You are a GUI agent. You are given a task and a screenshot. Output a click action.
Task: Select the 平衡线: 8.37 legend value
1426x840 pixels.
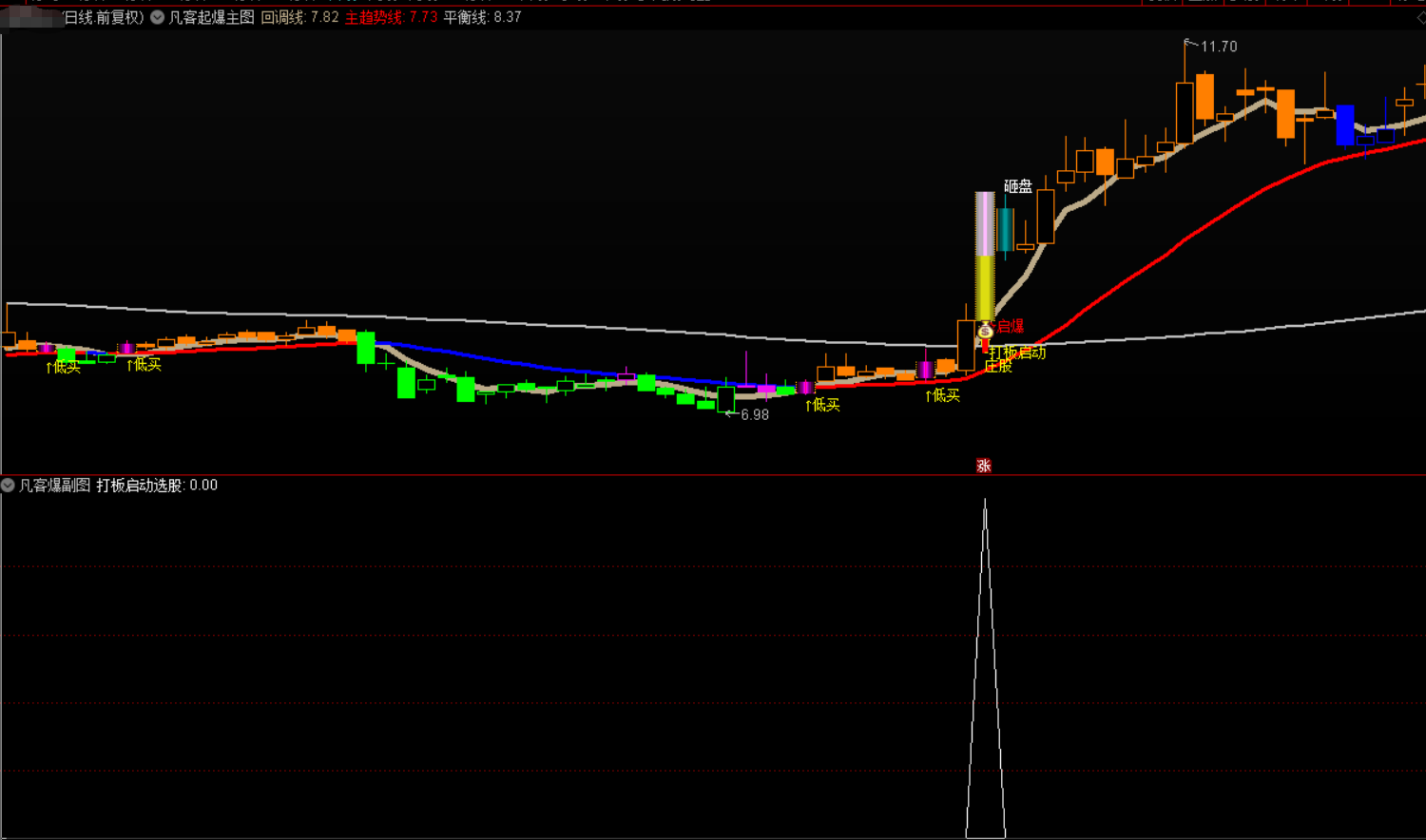click(482, 17)
